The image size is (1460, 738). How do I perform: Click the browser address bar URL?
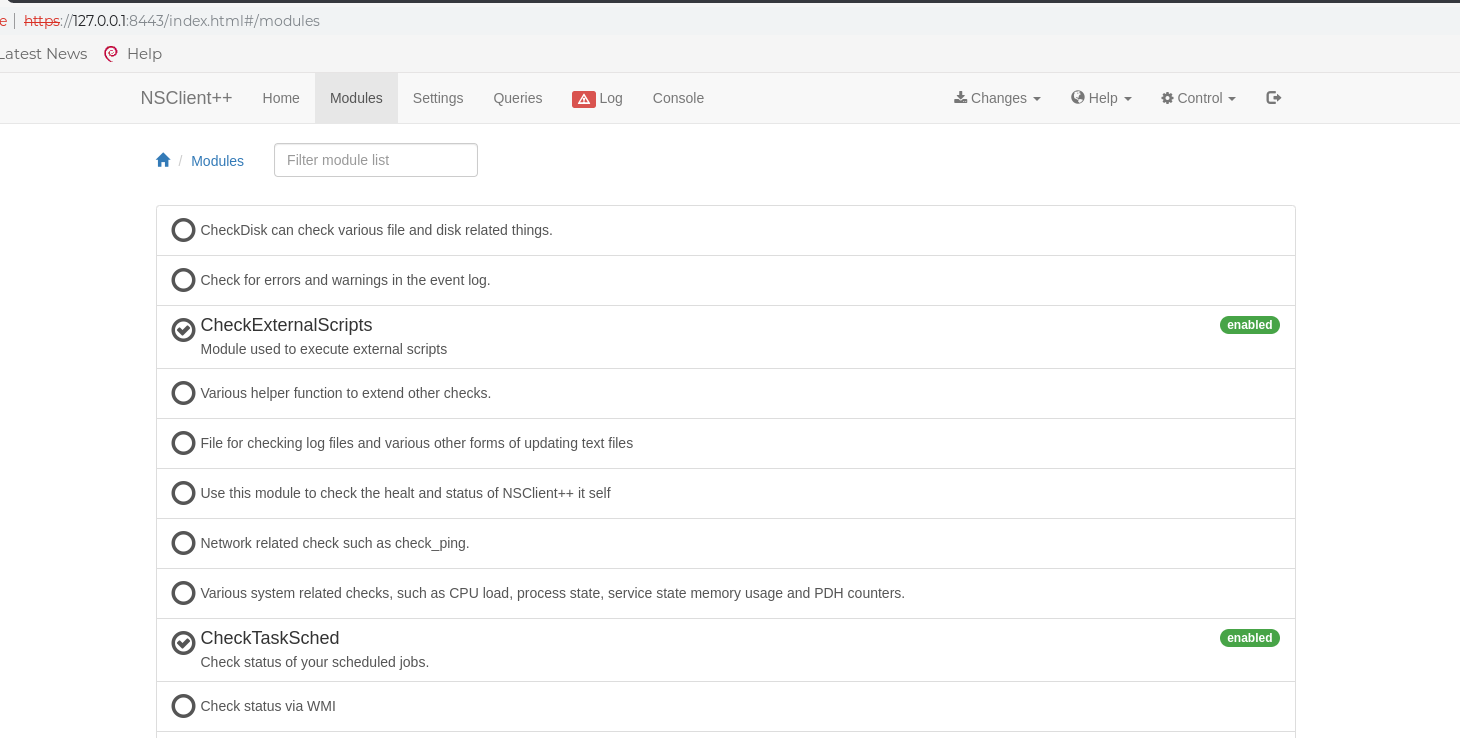[172, 21]
